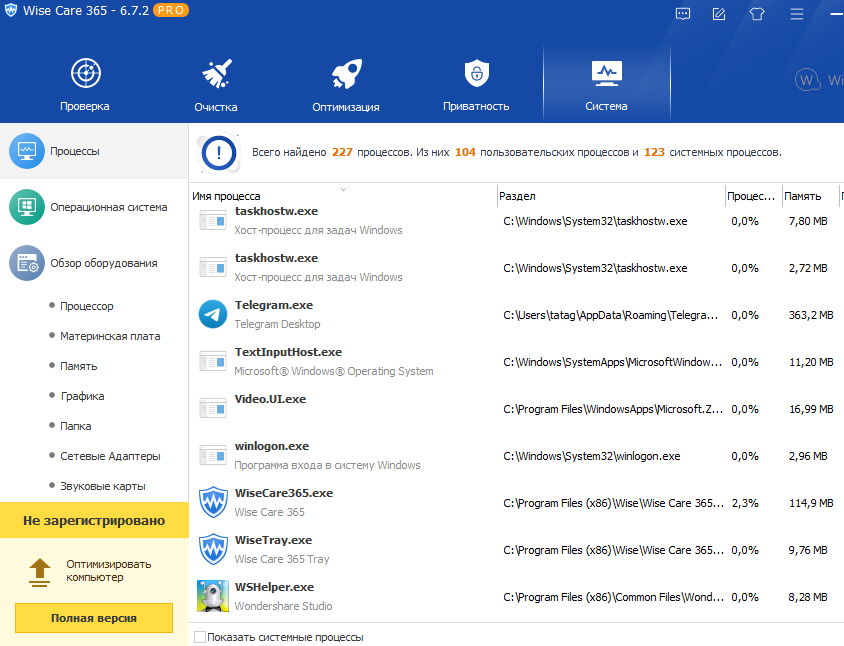The width and height of the screenshot is (844, 646).
Task: Sort by Раздел column header
Action: coord(517,196)
